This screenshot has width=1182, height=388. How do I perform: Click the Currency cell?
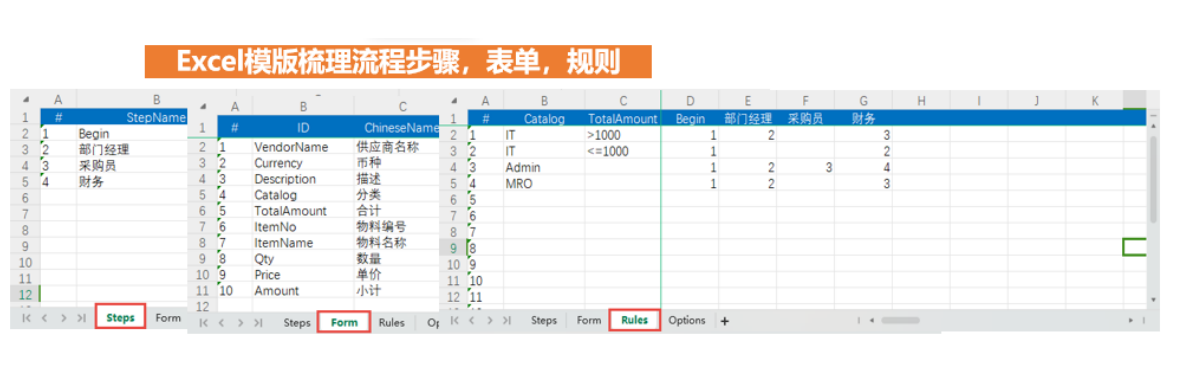point(303,163)
